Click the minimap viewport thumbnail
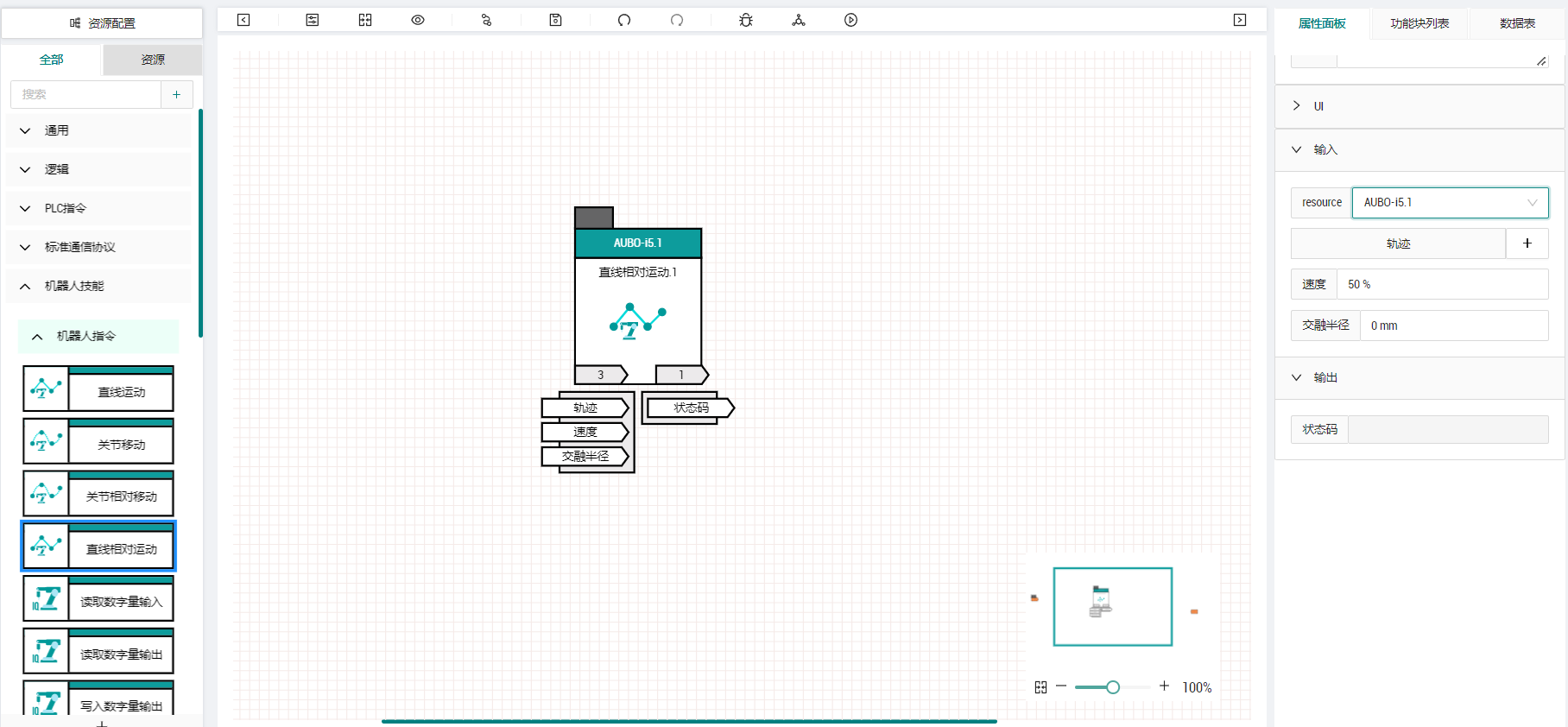Viewport: 1568px width, 727px height. tap(1113, 606)
